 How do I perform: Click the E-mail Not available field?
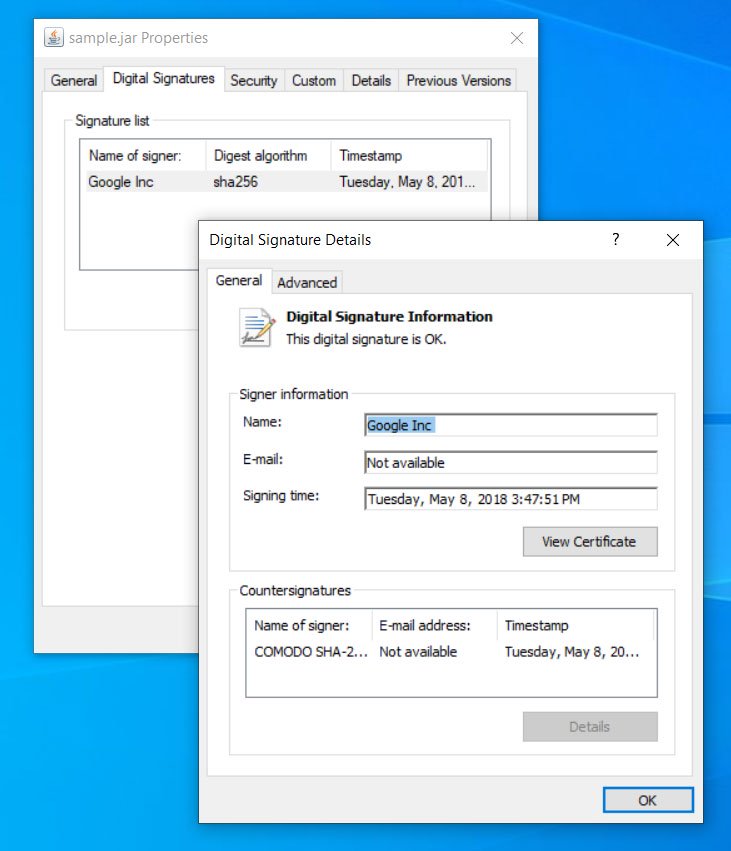[510, 463]
